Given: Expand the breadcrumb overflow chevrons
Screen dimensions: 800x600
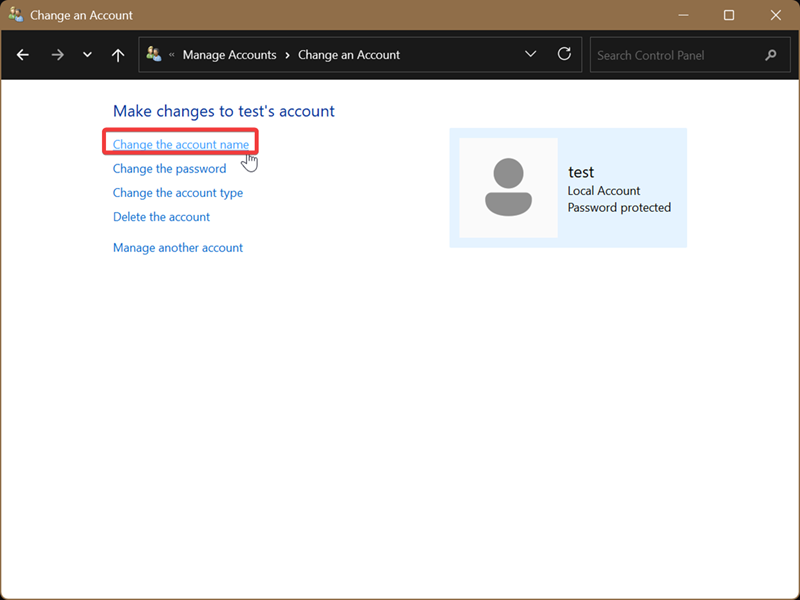Looking at the screenshot, I should point(171,55).
